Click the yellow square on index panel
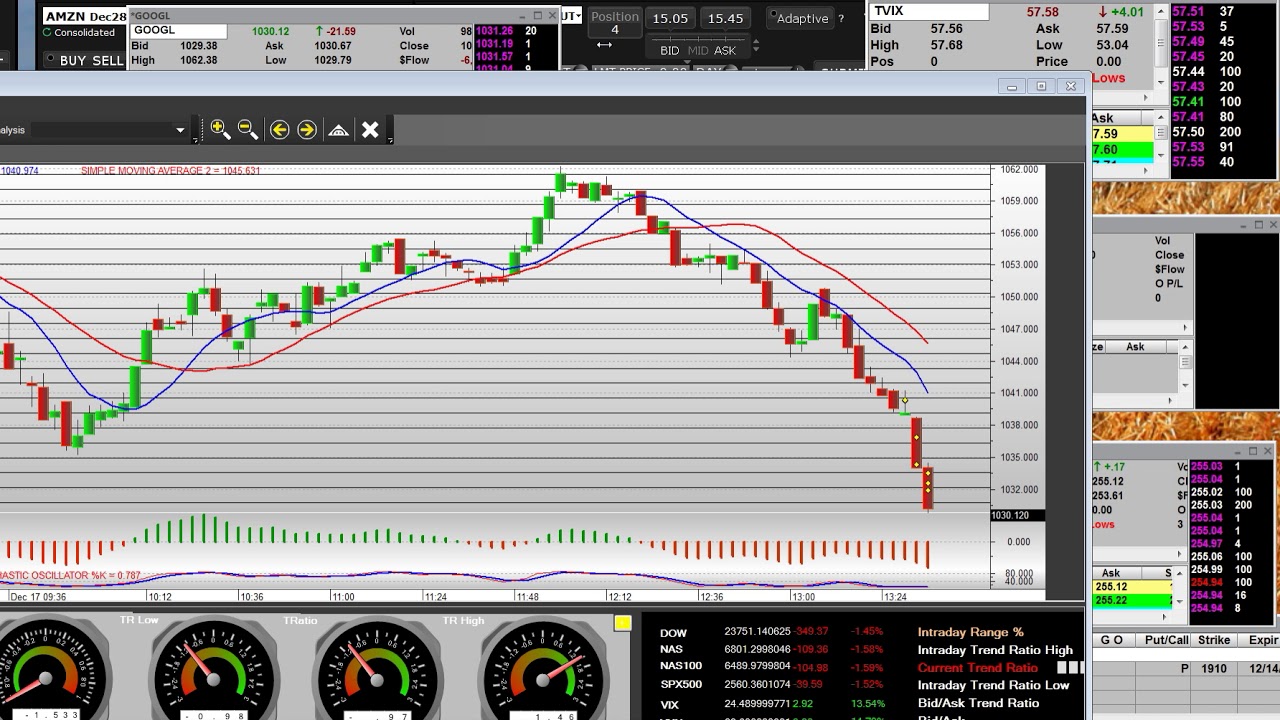 pyautogui.click(x=622, y=623)
